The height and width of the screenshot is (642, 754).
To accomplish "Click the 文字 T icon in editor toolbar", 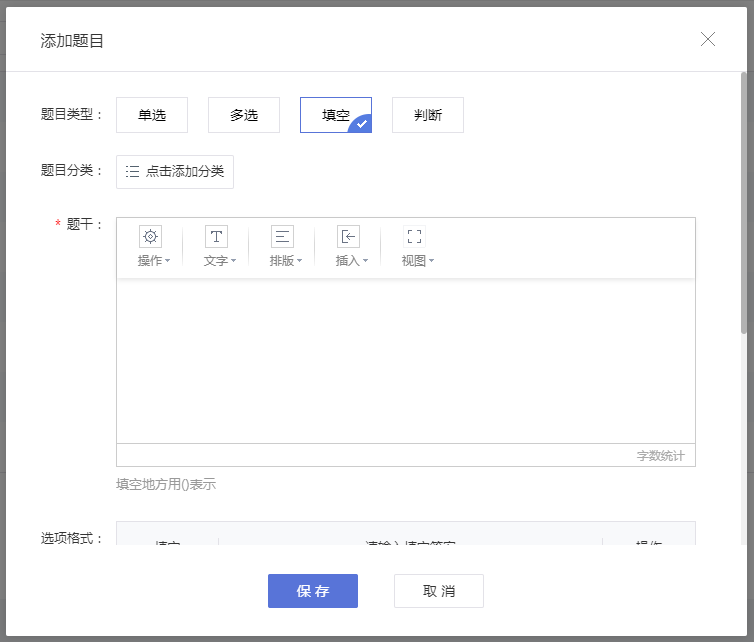I will coord(216,237).
